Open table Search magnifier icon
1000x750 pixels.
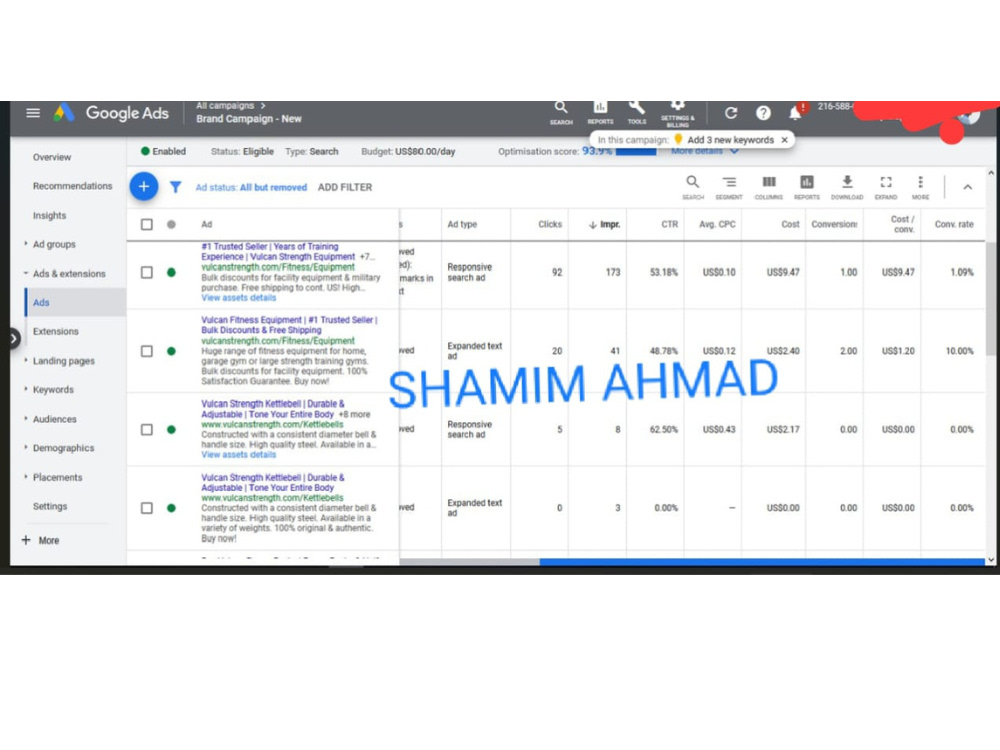click(x=693, y=187)
